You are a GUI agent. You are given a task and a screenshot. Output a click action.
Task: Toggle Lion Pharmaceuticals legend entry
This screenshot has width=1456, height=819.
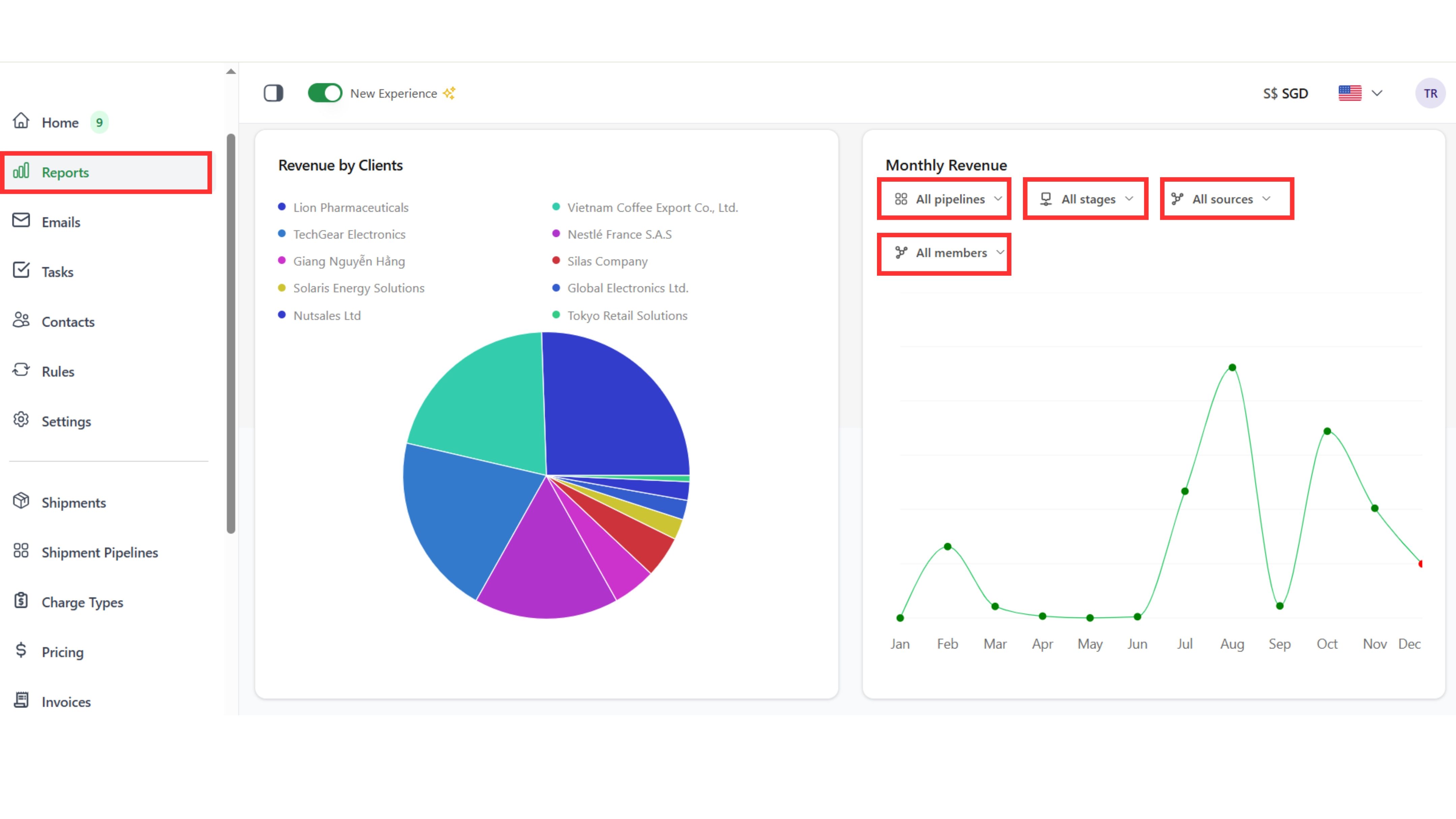(351, 207)
